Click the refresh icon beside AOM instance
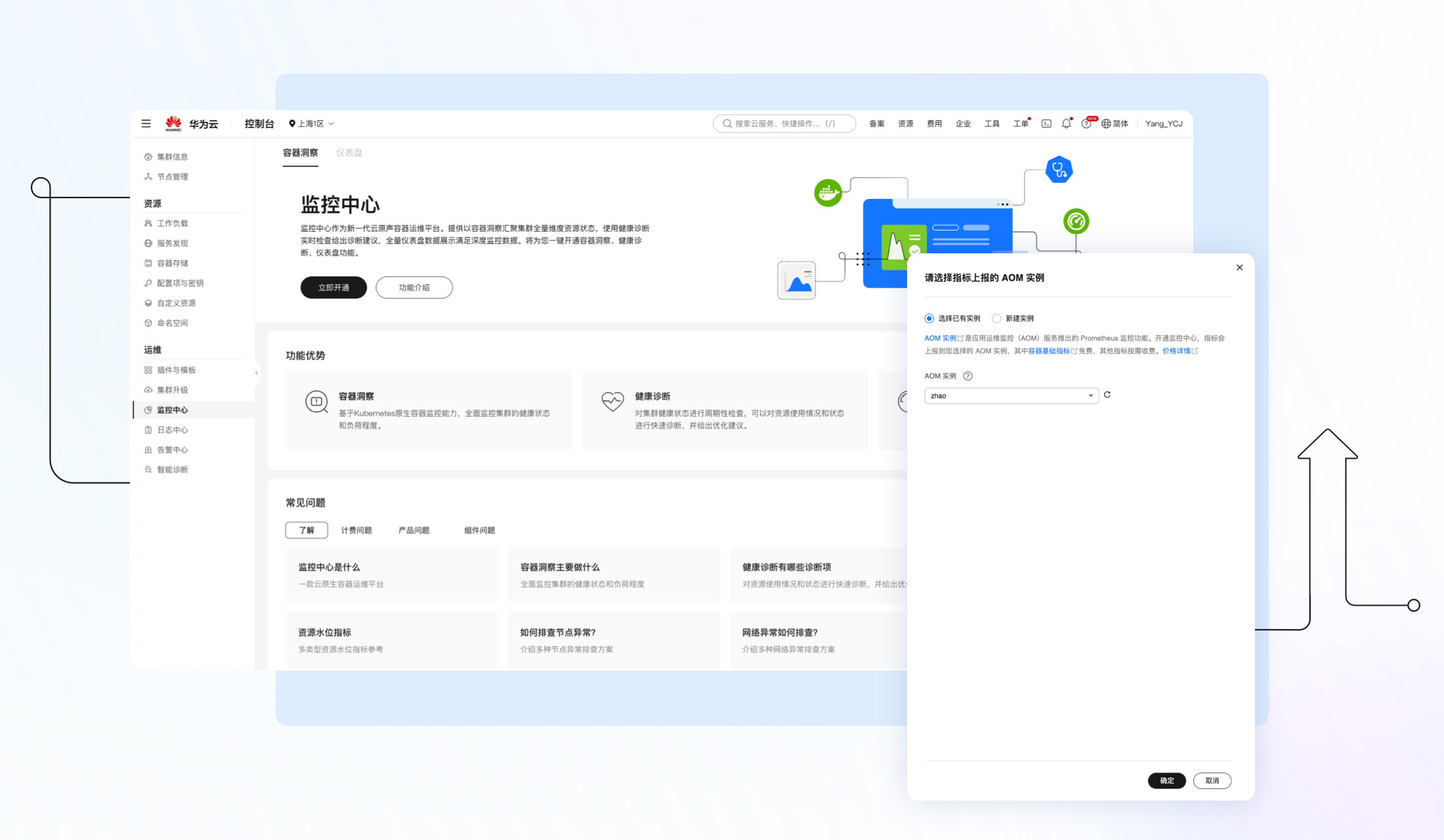The height and width of the screenshot is (840, 1444). pos(1107,395)
